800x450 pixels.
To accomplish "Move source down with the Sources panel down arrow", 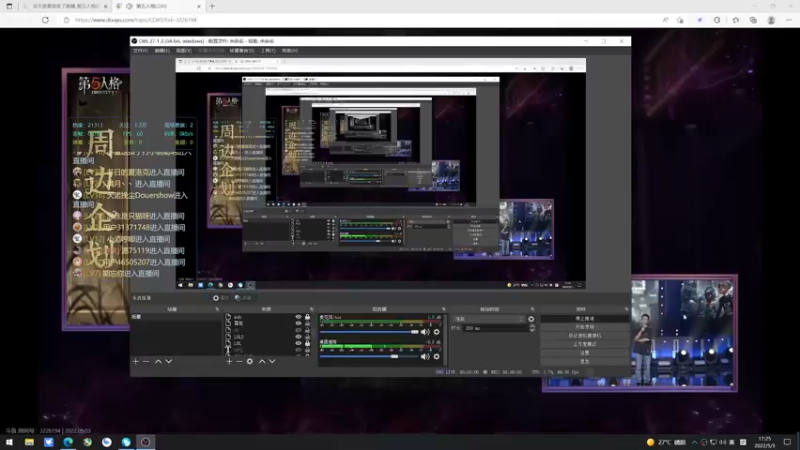I will 272,361.
